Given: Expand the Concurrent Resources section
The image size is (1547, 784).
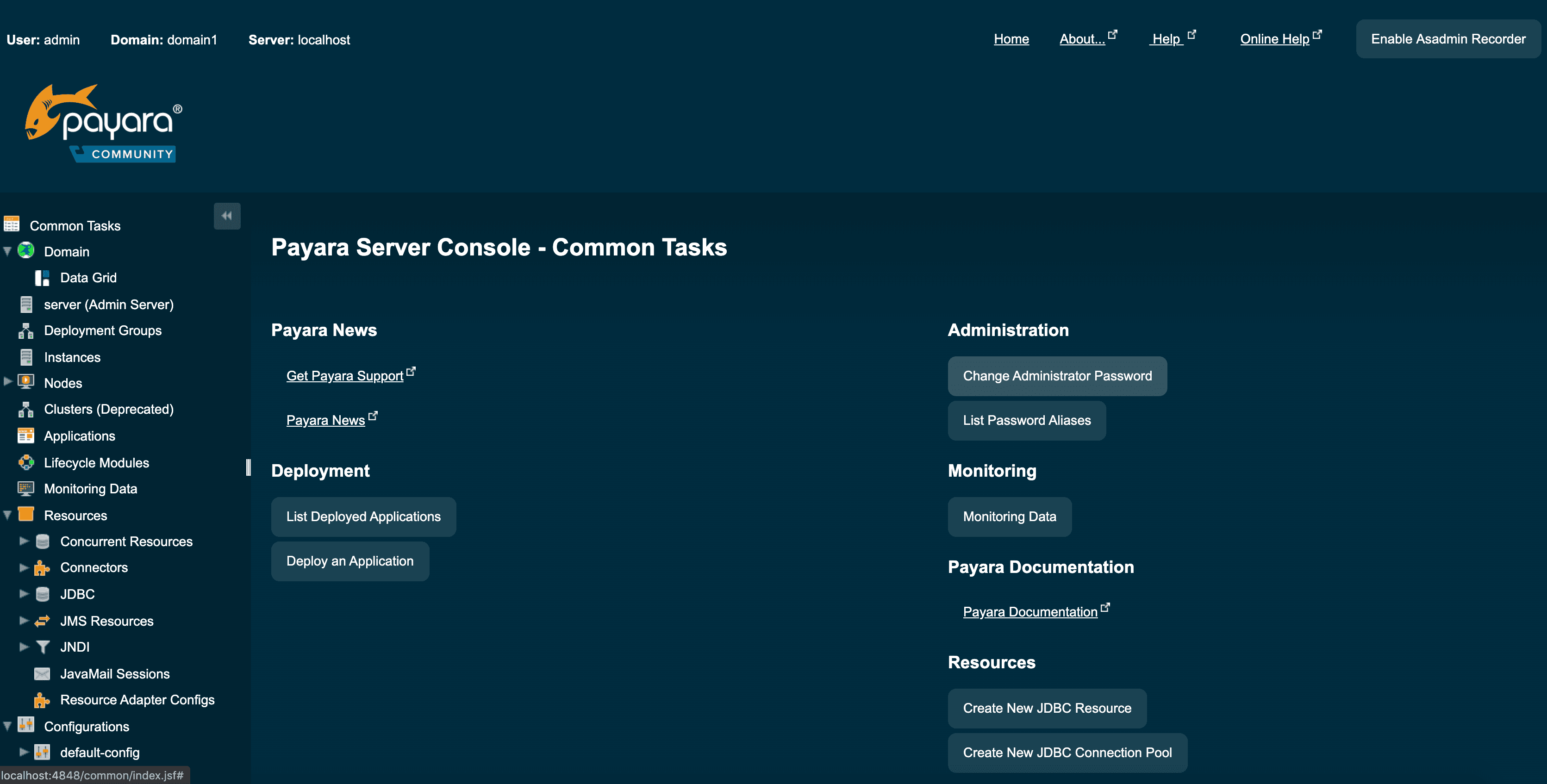Looking at the screenshot, I should [x=22, y=541].
